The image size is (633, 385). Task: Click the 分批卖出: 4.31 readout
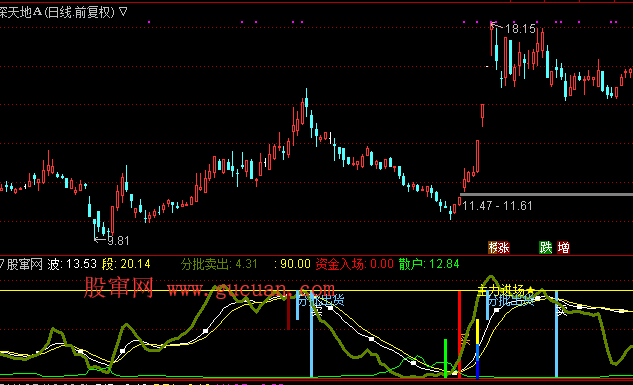click(219, 264)
